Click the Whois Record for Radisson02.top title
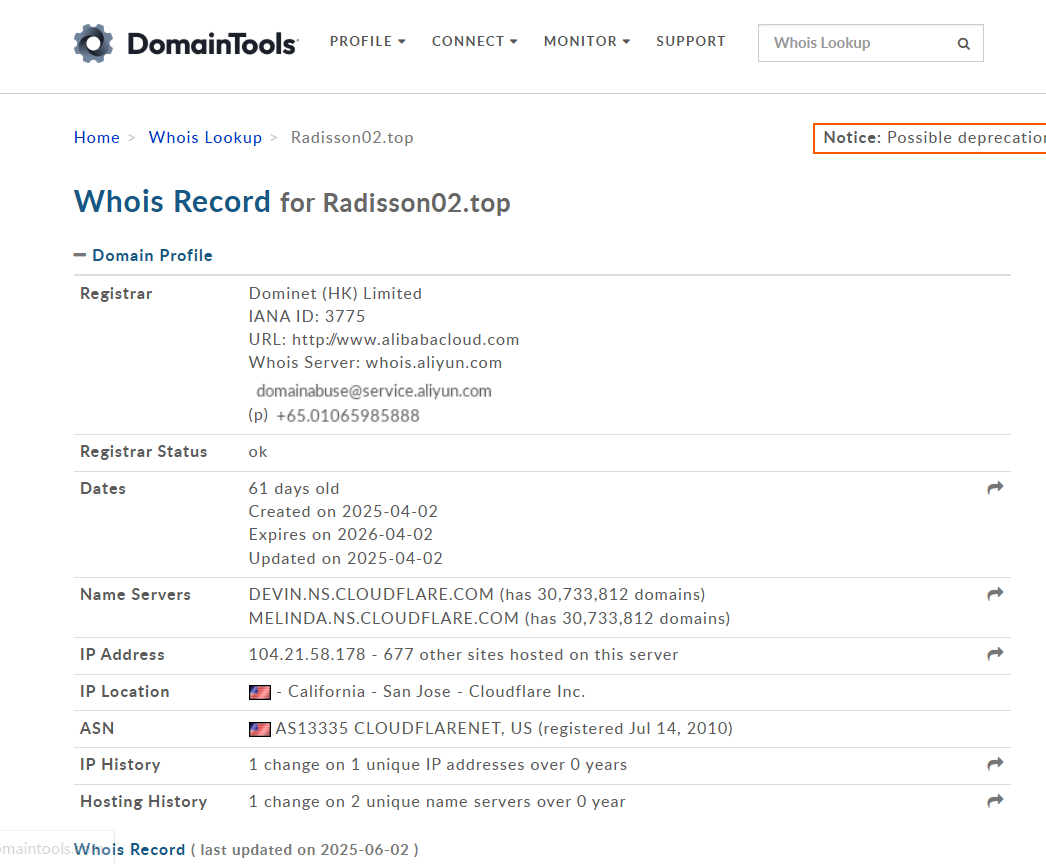Viewport: 1046px width, 865px height. (x=292, y=201)
